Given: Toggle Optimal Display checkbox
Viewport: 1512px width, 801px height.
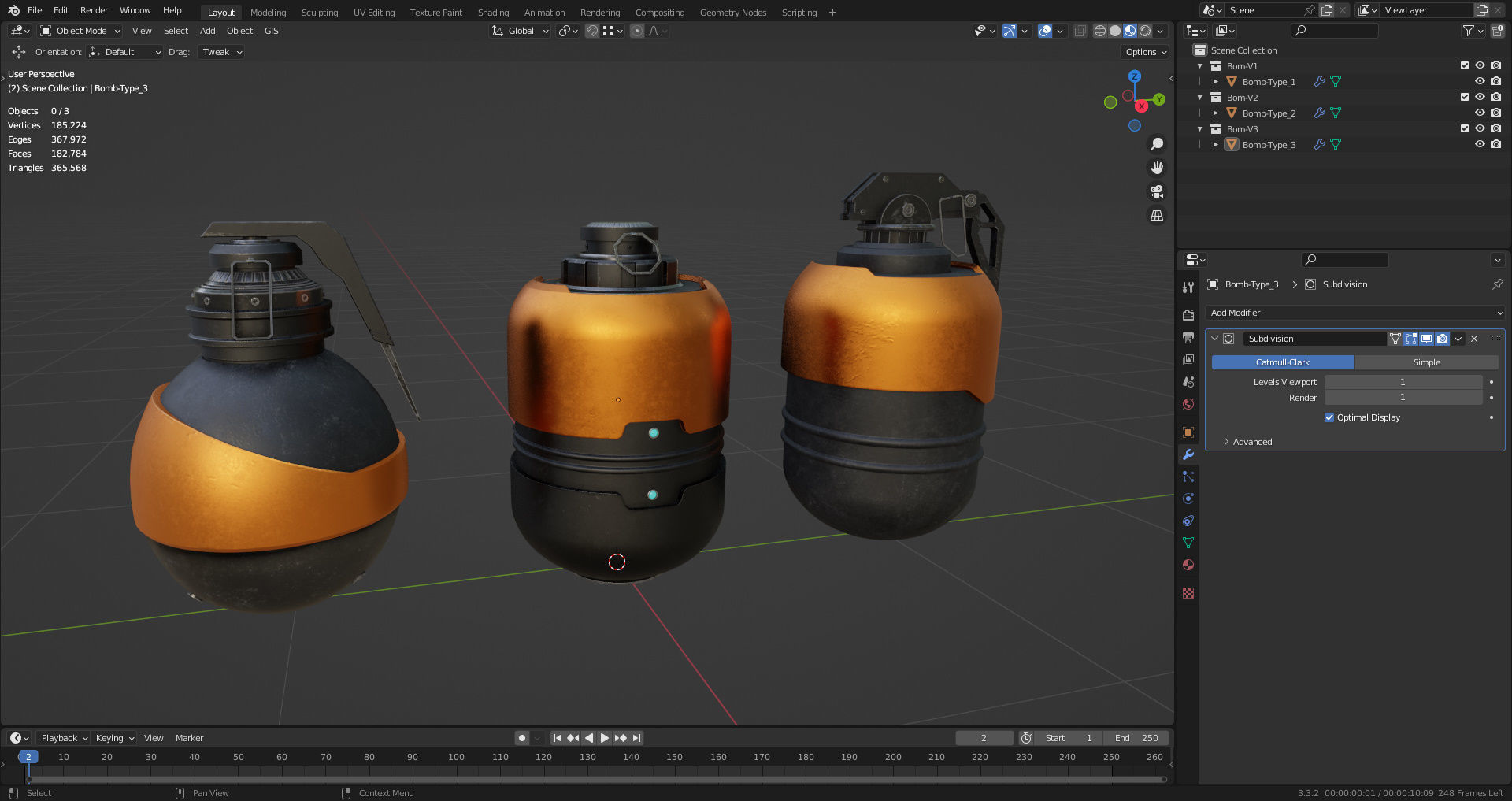Looking at the screenshot, I should 1329,417.
